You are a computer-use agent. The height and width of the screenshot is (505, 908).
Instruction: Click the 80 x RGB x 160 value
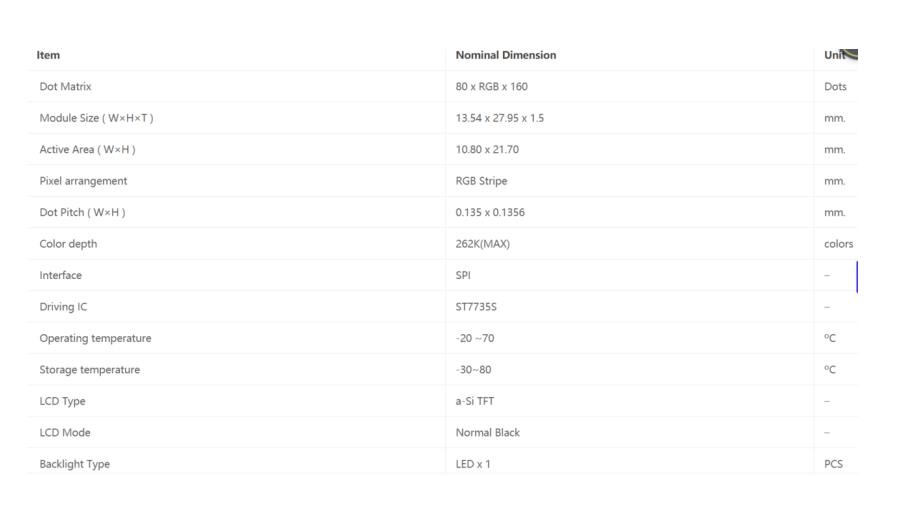point(491,86)
